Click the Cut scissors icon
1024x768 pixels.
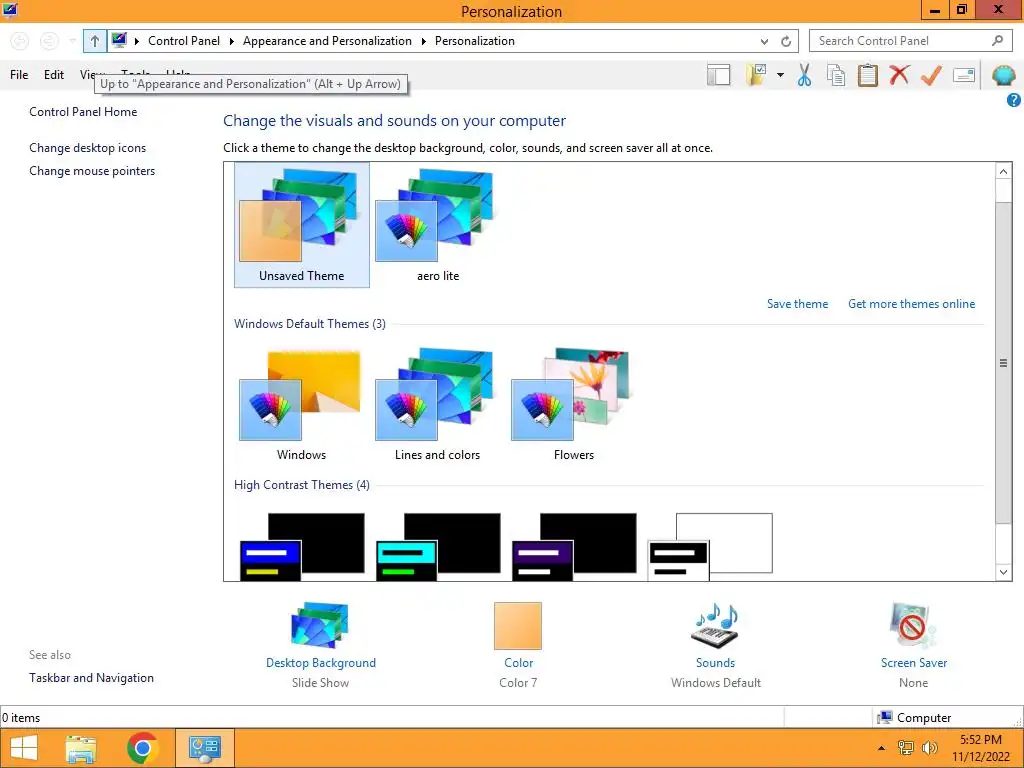pyautogui.click(x=805, y=75)
